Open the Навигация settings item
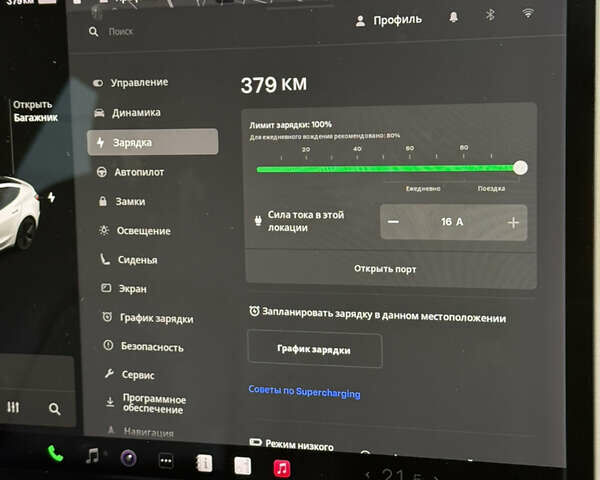Image resolution: width=600 pixels, height=480 pixels. [x=141, y=432]
